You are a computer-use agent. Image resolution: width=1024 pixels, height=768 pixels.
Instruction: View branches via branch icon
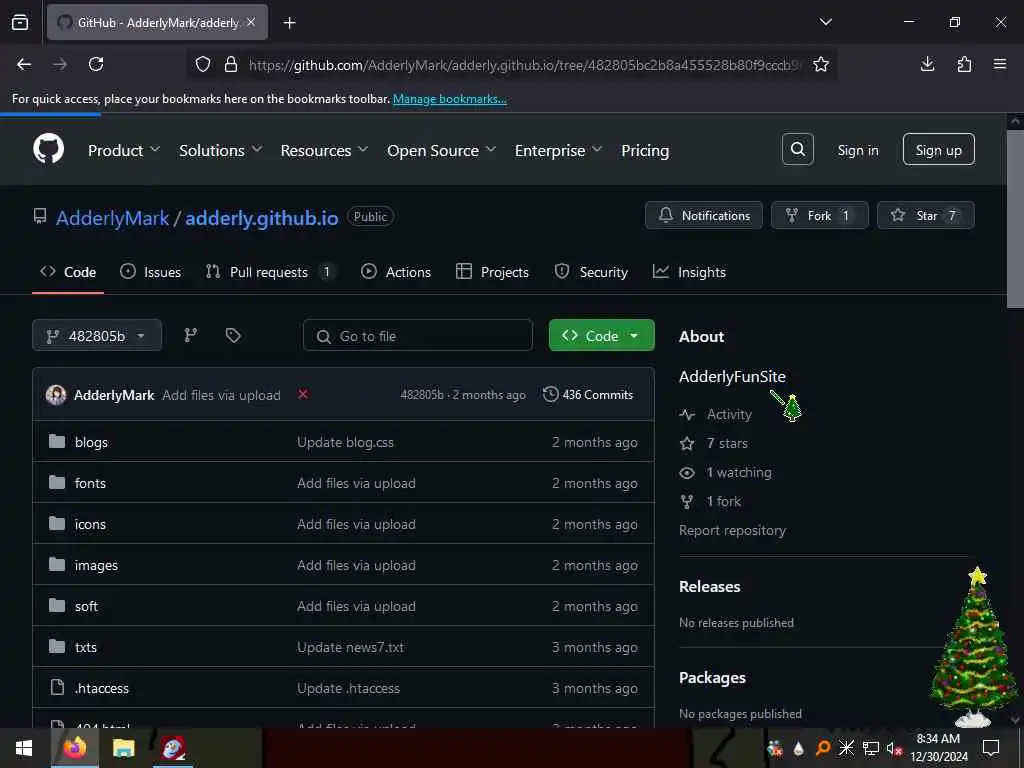[191, 335]
